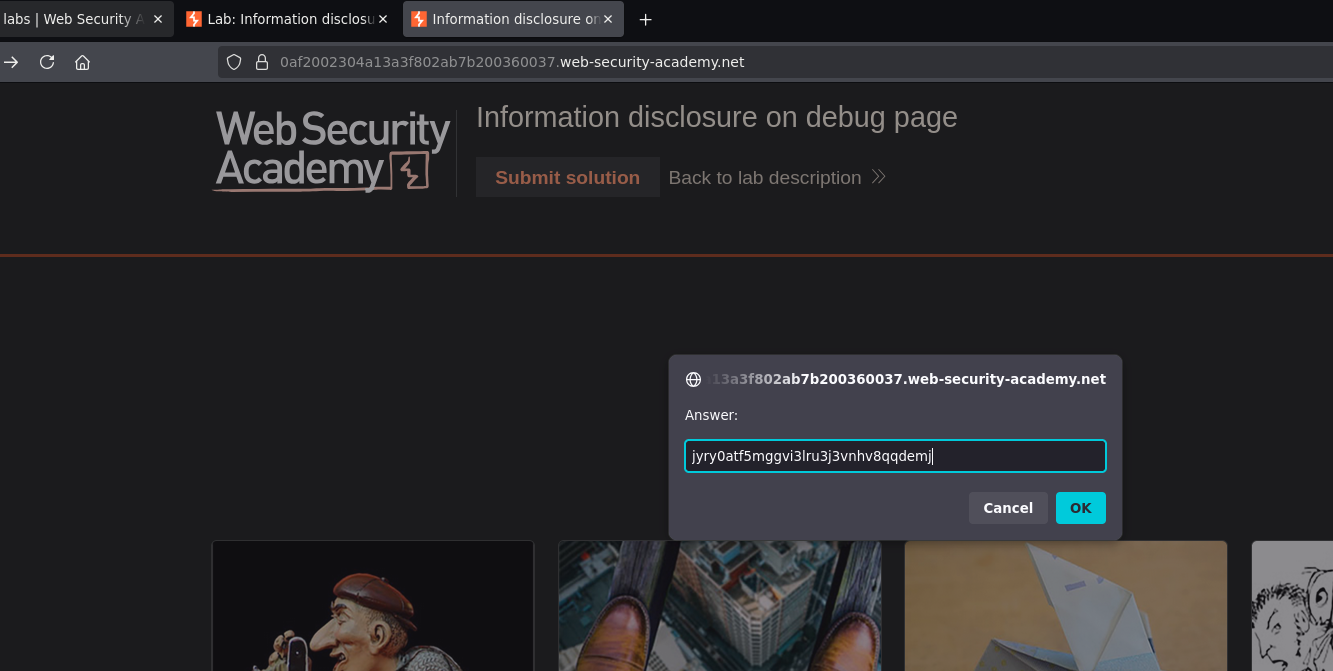The height and width of the screenshot is (671, 1333).
Task: Click 'Information disclosure on debug page' heading
Action: point(717,117)
